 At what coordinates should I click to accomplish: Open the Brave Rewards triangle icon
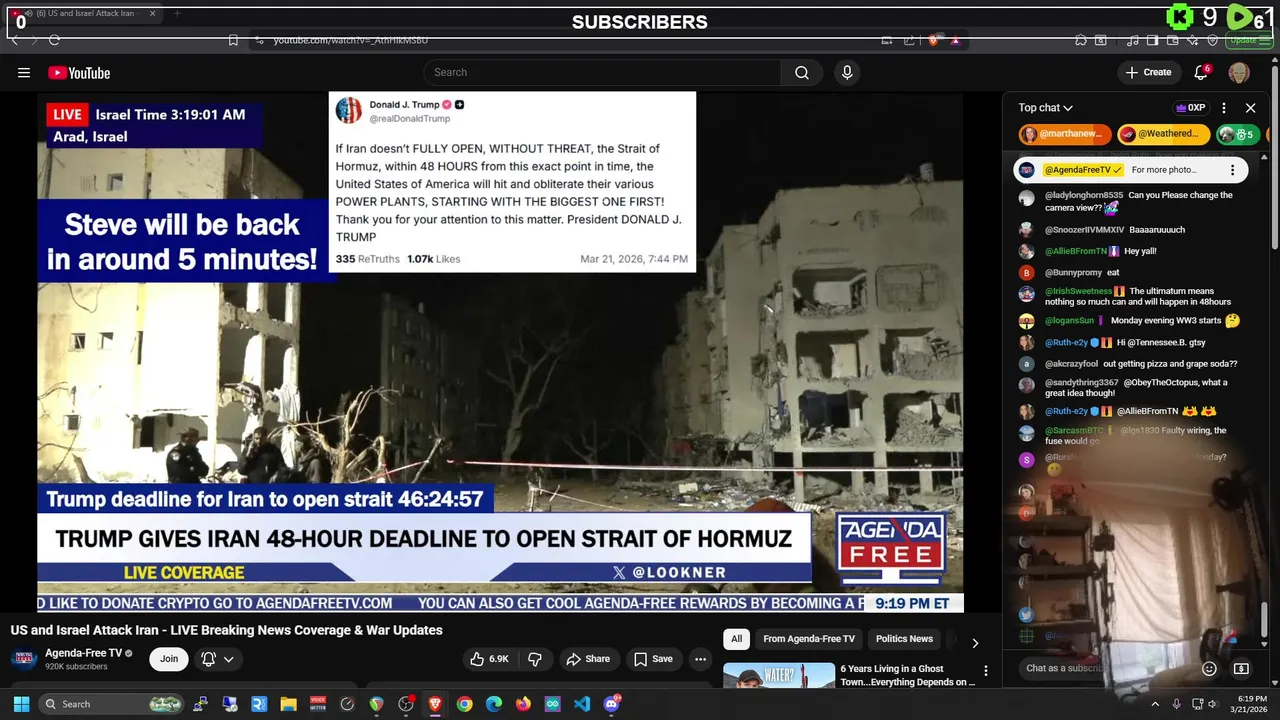(955, 40)
